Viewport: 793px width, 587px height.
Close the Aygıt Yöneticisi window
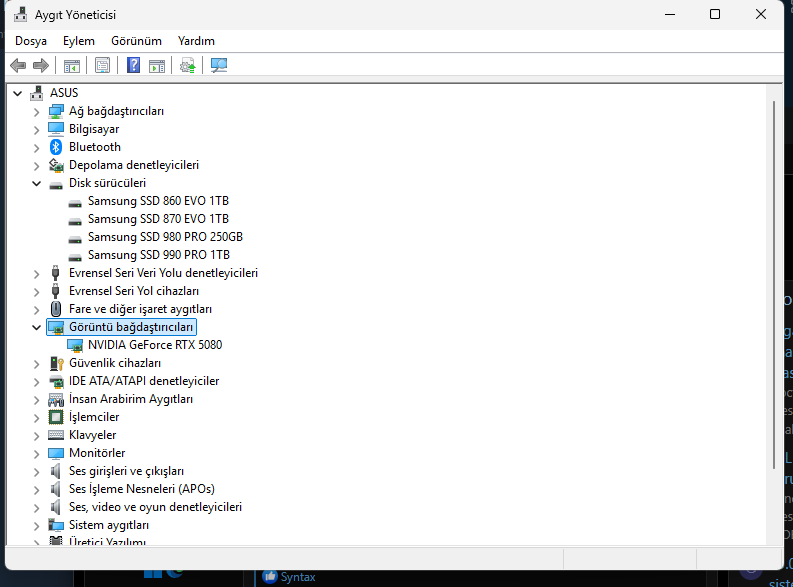pyautogui.click(x=761, y=15)
